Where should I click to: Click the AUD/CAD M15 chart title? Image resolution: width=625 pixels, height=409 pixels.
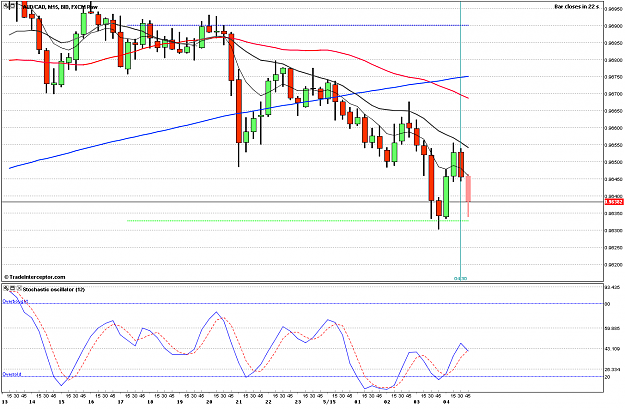(x=60, y=7)
